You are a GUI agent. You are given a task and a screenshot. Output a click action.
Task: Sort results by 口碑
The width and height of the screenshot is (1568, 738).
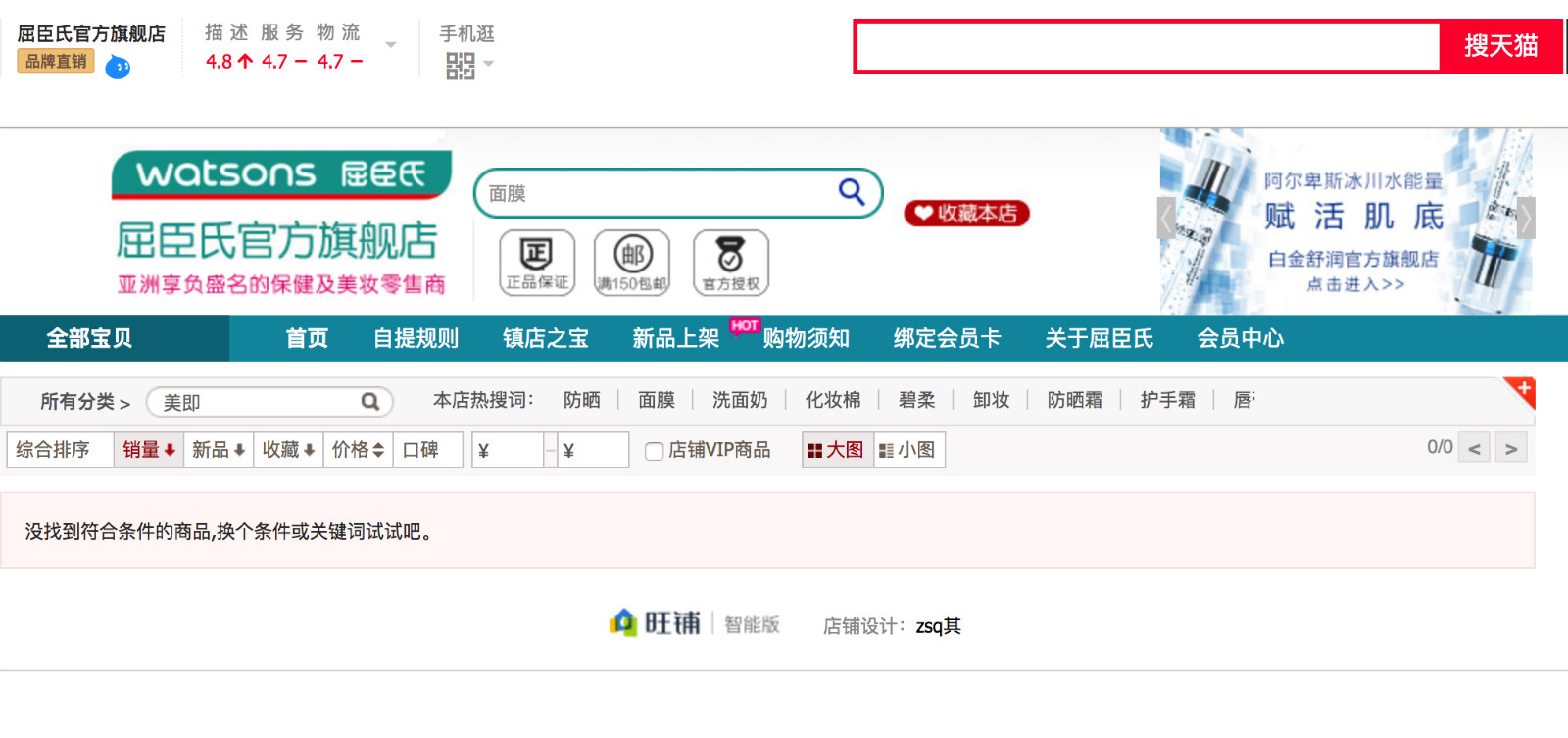pos(427,450)
